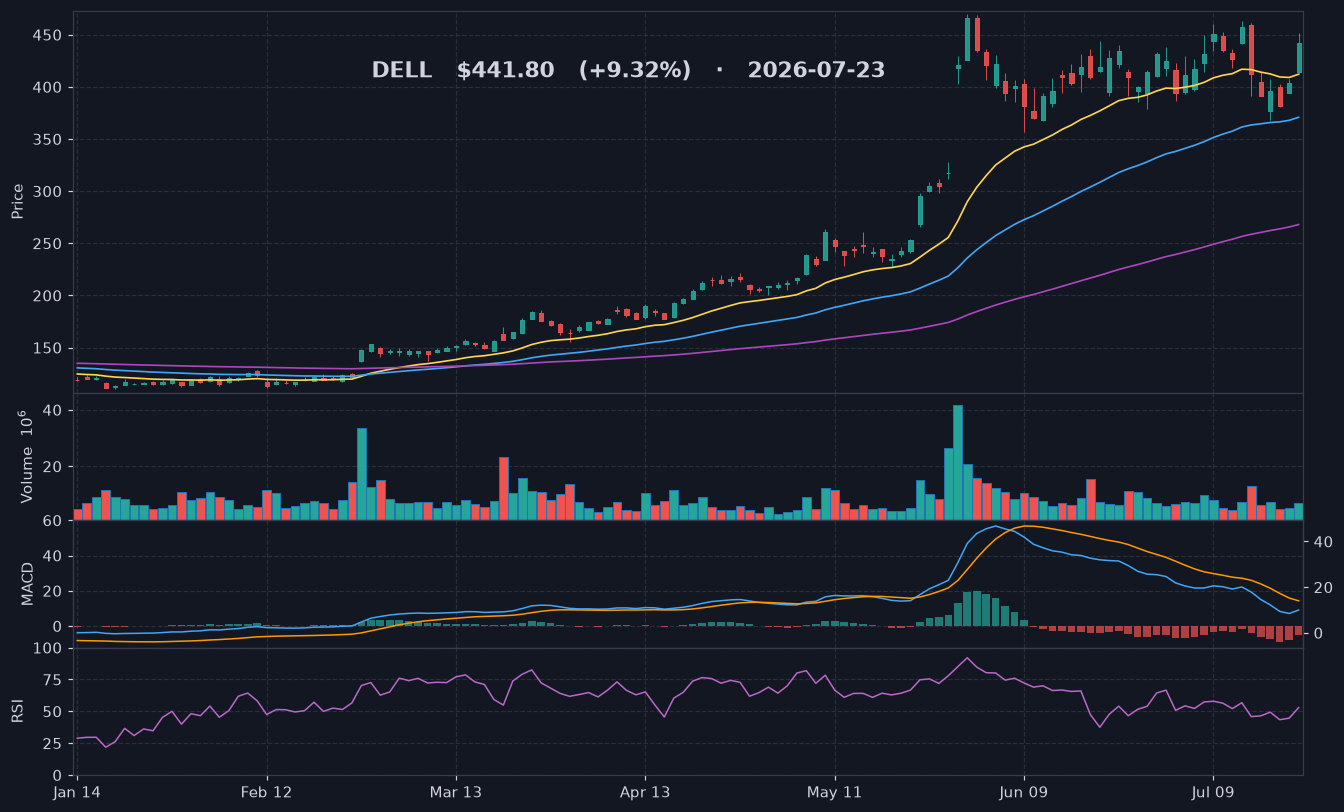This screenshot has height=812, width=1344.
Task: Click the $441.80 price in the title
Action: [x=505, y=70]
